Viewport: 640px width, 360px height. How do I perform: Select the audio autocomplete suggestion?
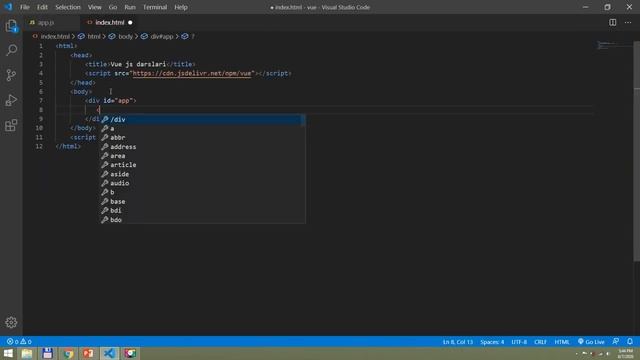pos(203,183)
